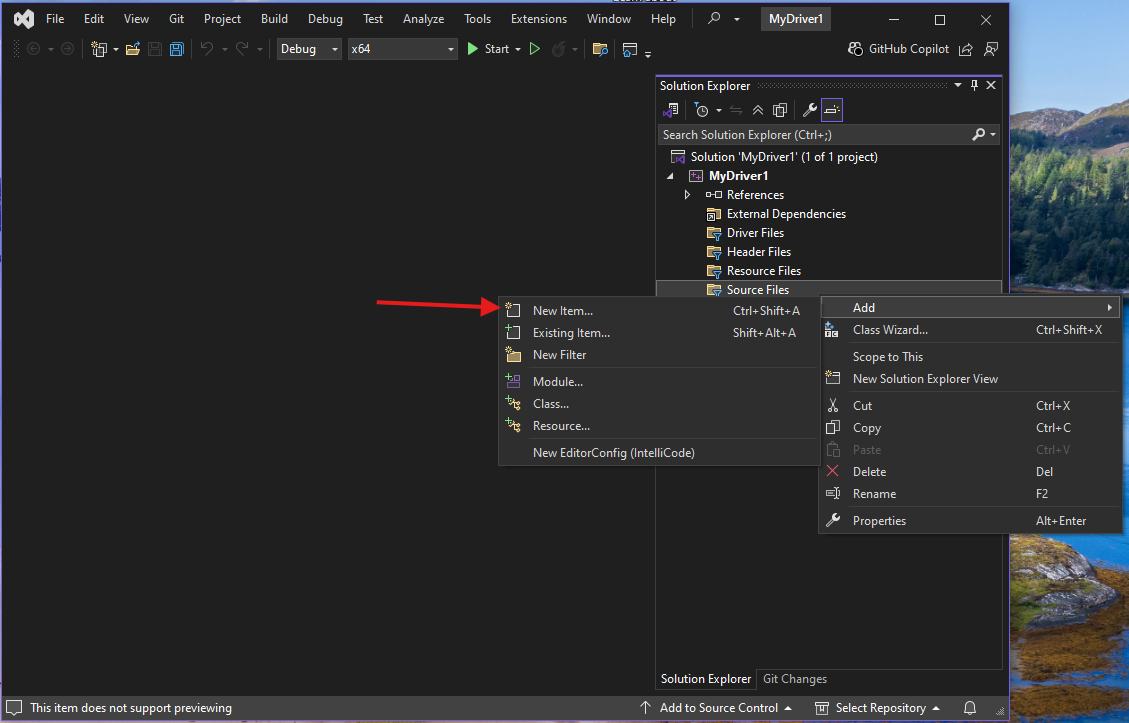Choose New Item... from Add submenu
This screenshot has height=723, width=1129.
coord(659,310)
